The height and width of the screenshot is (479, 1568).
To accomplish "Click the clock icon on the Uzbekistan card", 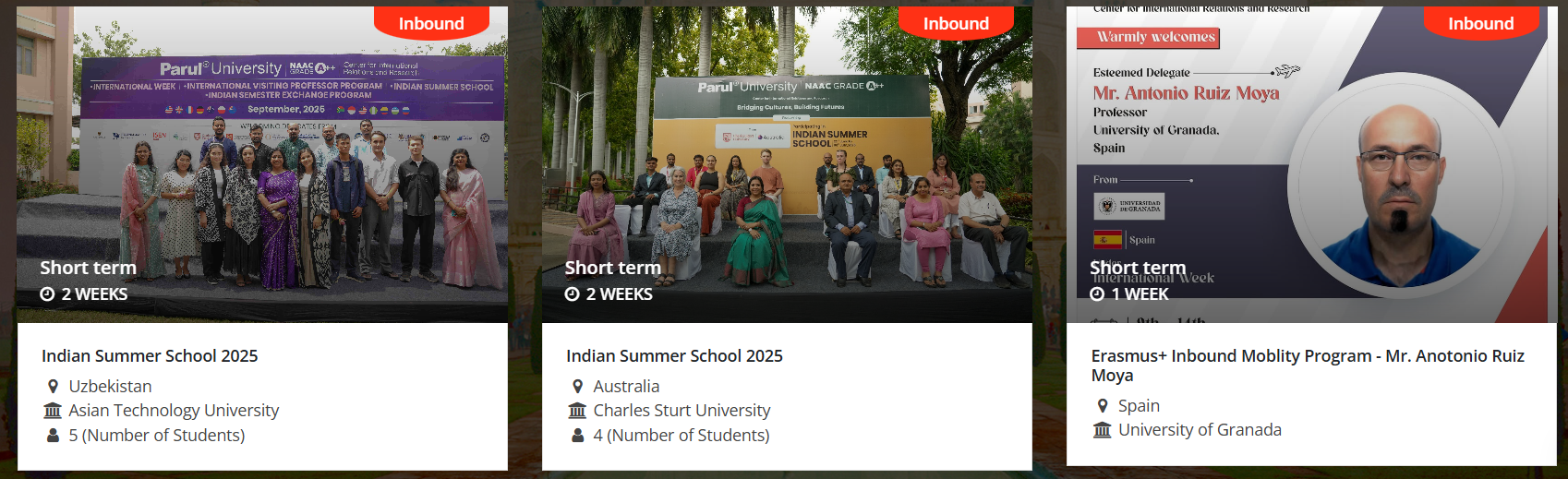I will tap(47, 294).
